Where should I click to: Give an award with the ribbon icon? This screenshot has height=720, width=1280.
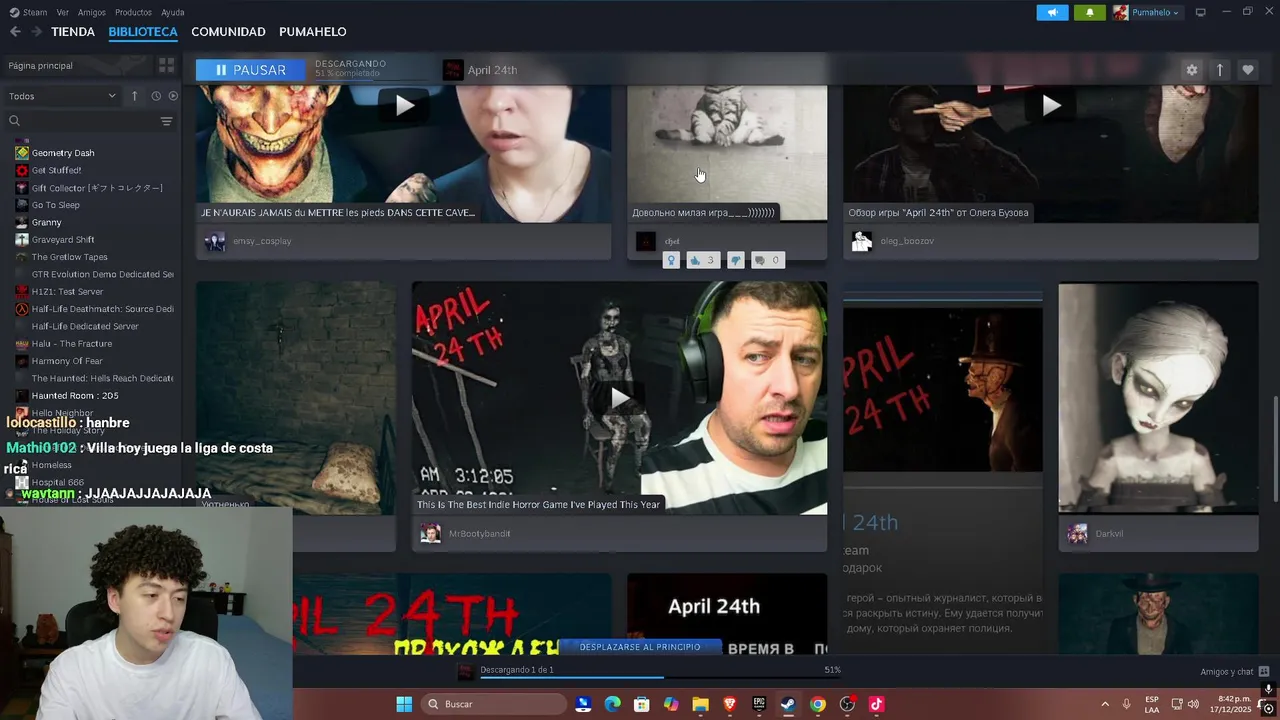click(x=671, y=260)
